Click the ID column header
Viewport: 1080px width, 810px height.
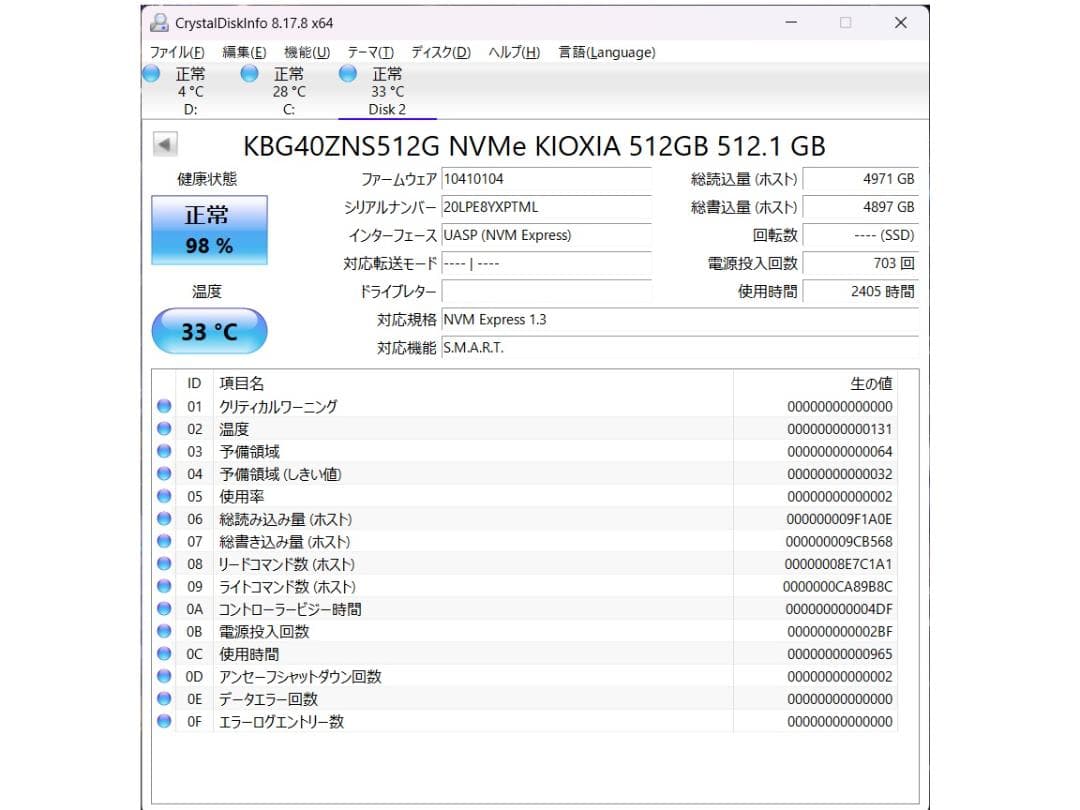pos(194,383)
